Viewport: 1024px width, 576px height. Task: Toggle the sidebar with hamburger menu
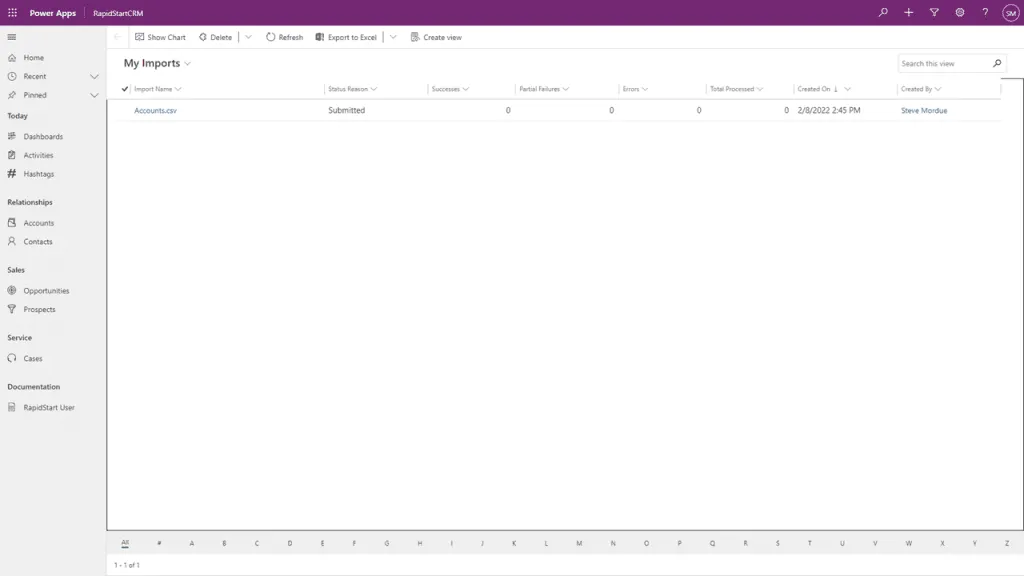pyautogui.click(x=12, y=37)
